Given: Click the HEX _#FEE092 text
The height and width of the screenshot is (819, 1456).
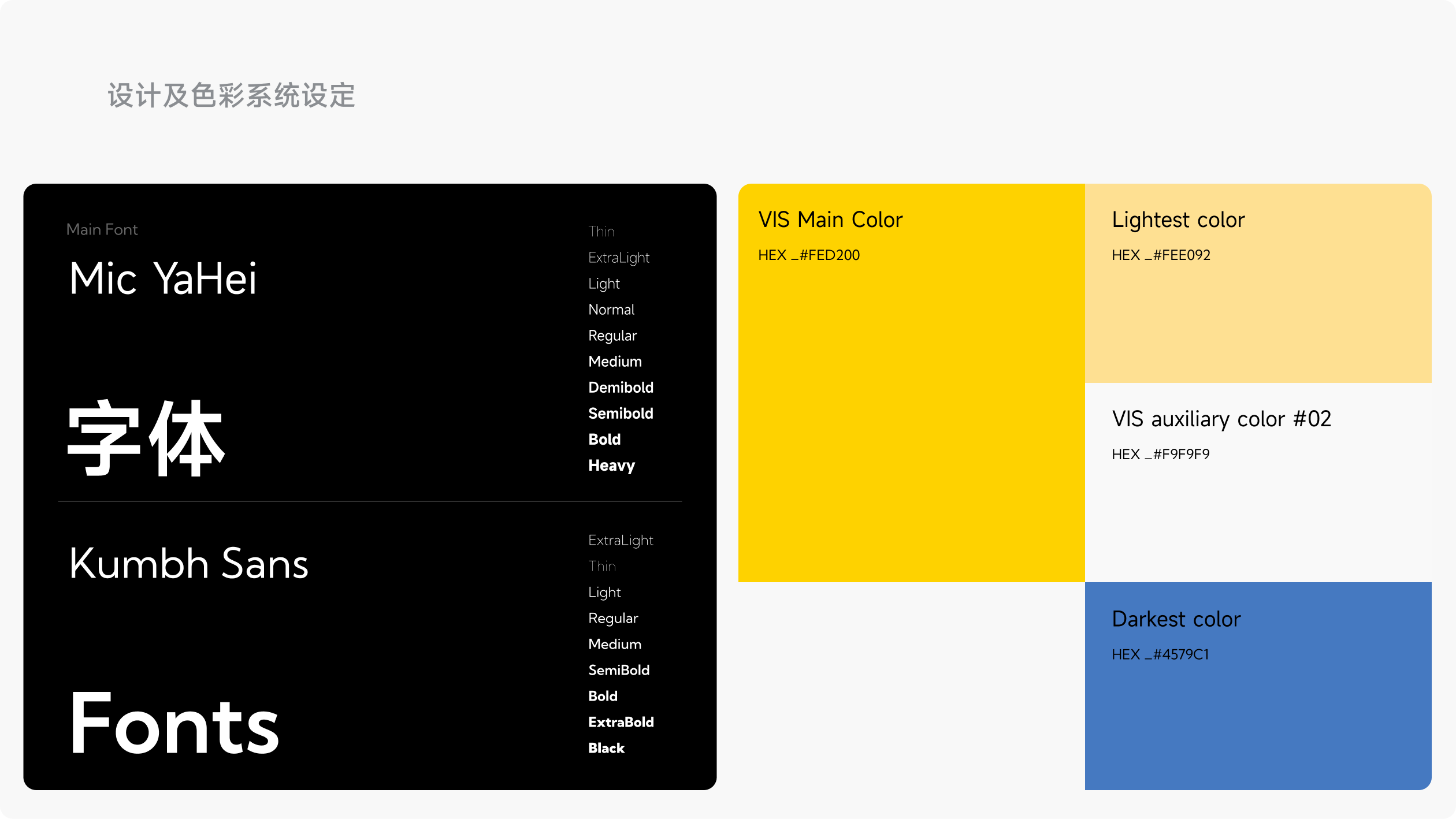Looking at the screenshot, I should pos(1160,255).
